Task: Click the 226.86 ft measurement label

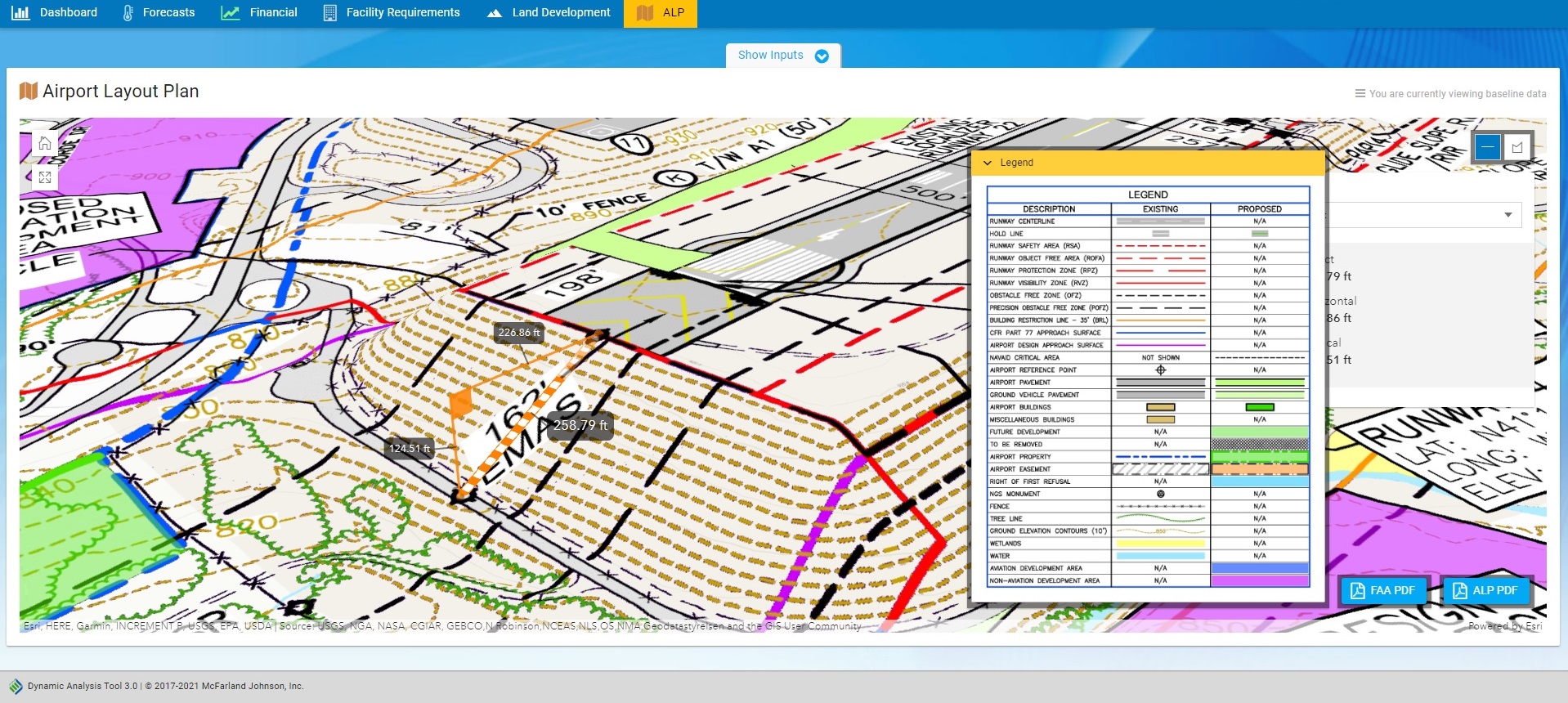Action: coord(519,333)
